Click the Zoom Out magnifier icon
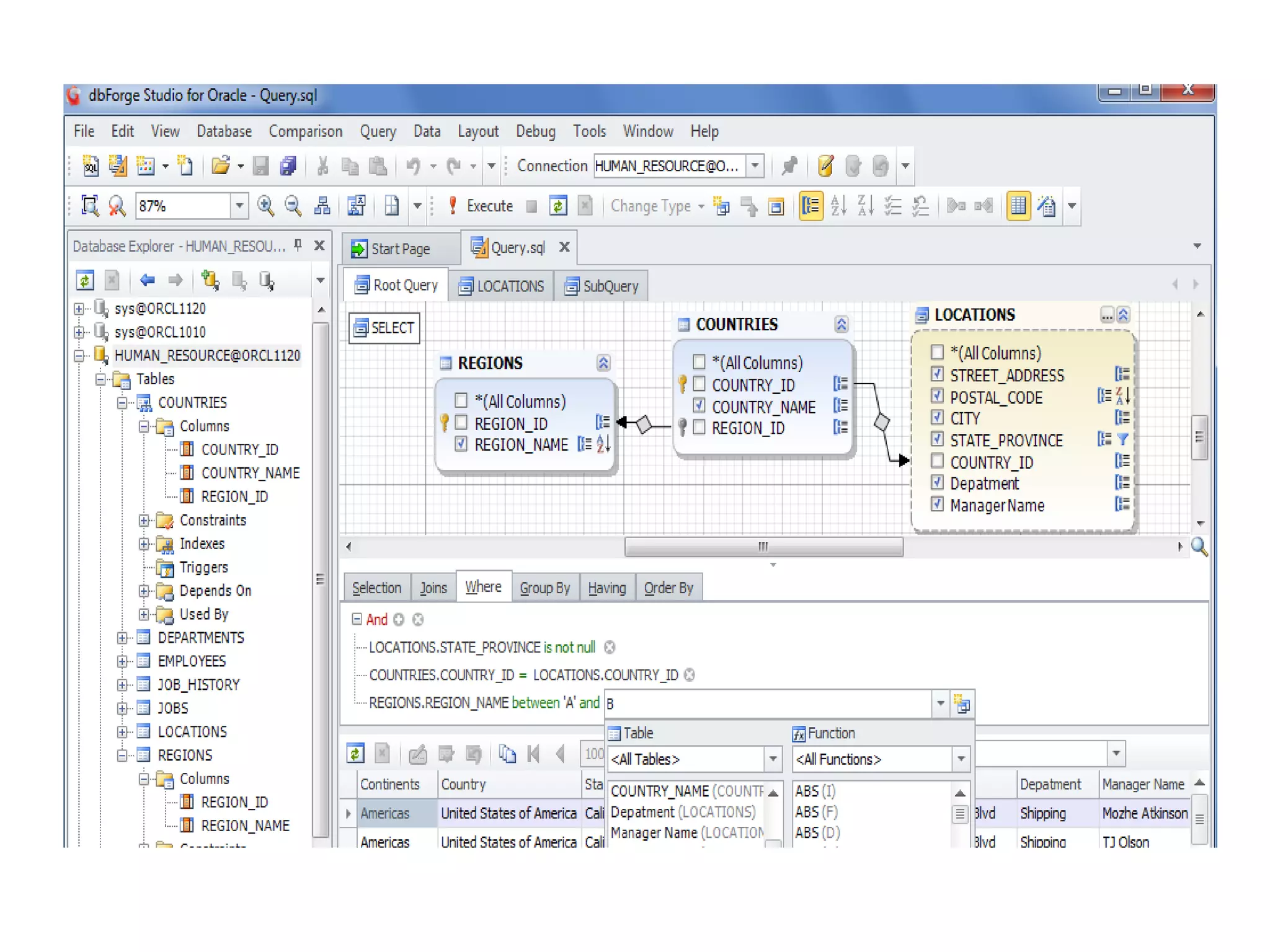Viewport: 1270px width, 952px height. point(293,205)
